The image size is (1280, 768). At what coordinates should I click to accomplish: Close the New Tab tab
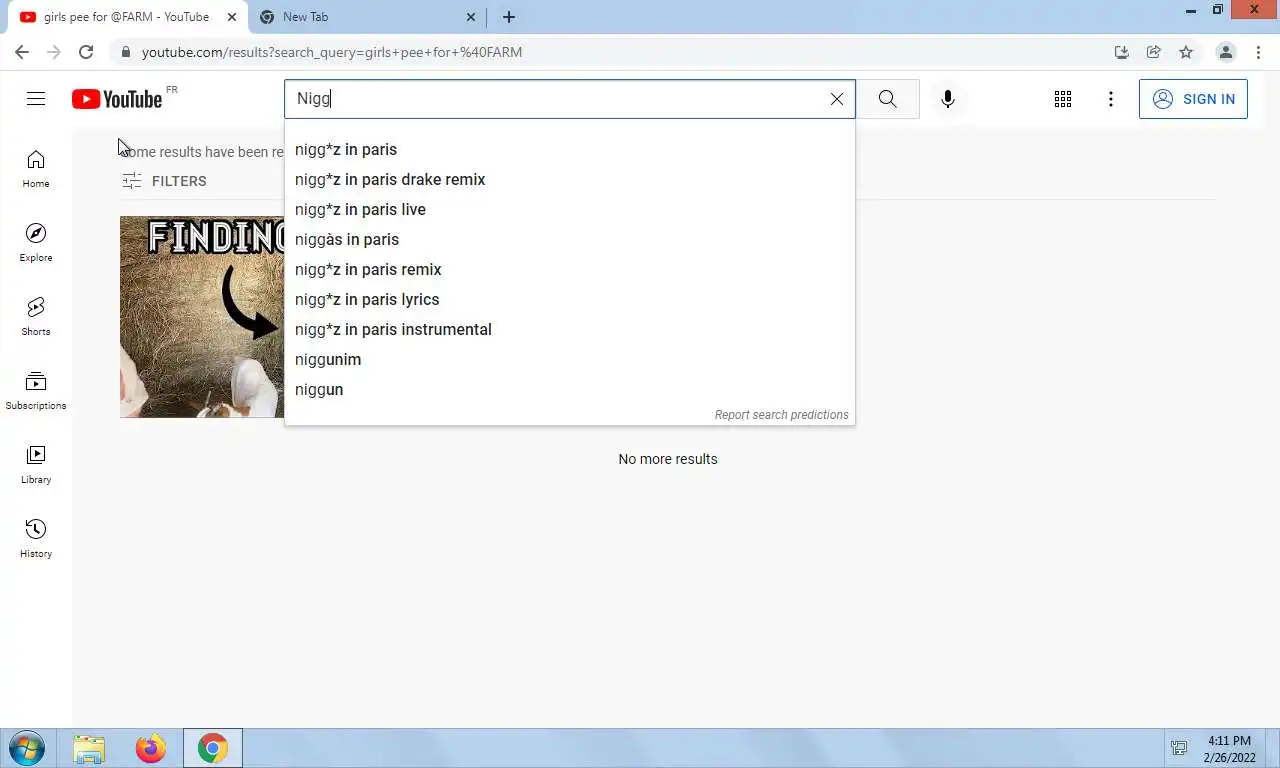(471, 17)
